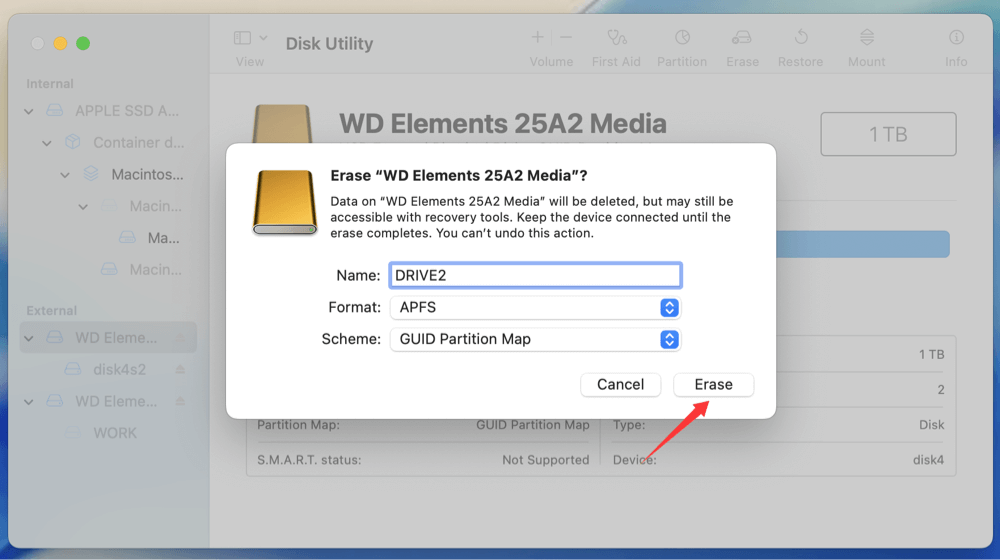
Task: Collapse the nested Macin... snapshot chevron
Action: [83, 207]
